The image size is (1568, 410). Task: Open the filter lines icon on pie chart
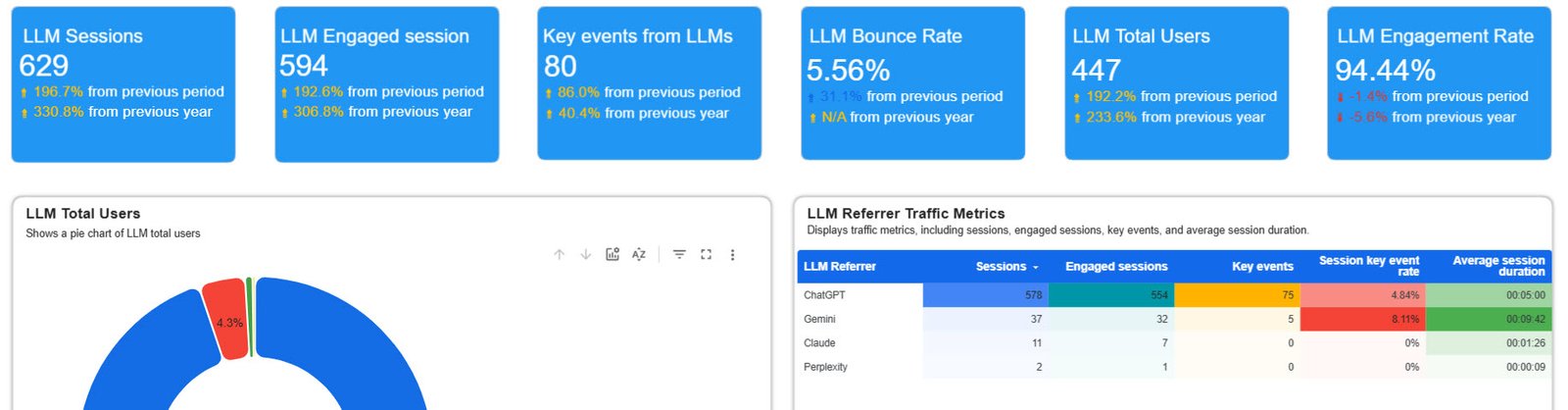pos(679,254)
